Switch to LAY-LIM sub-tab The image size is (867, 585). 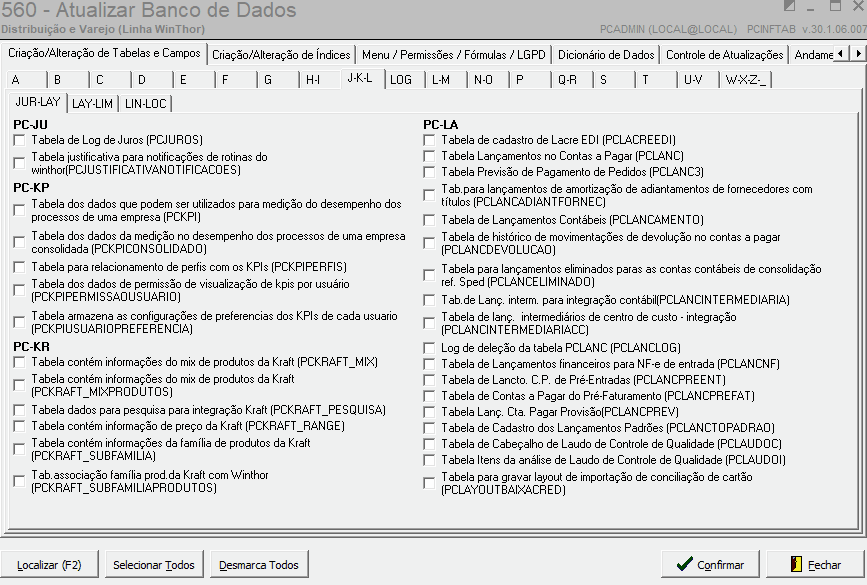pyautogui.click(x=92, y=103)
